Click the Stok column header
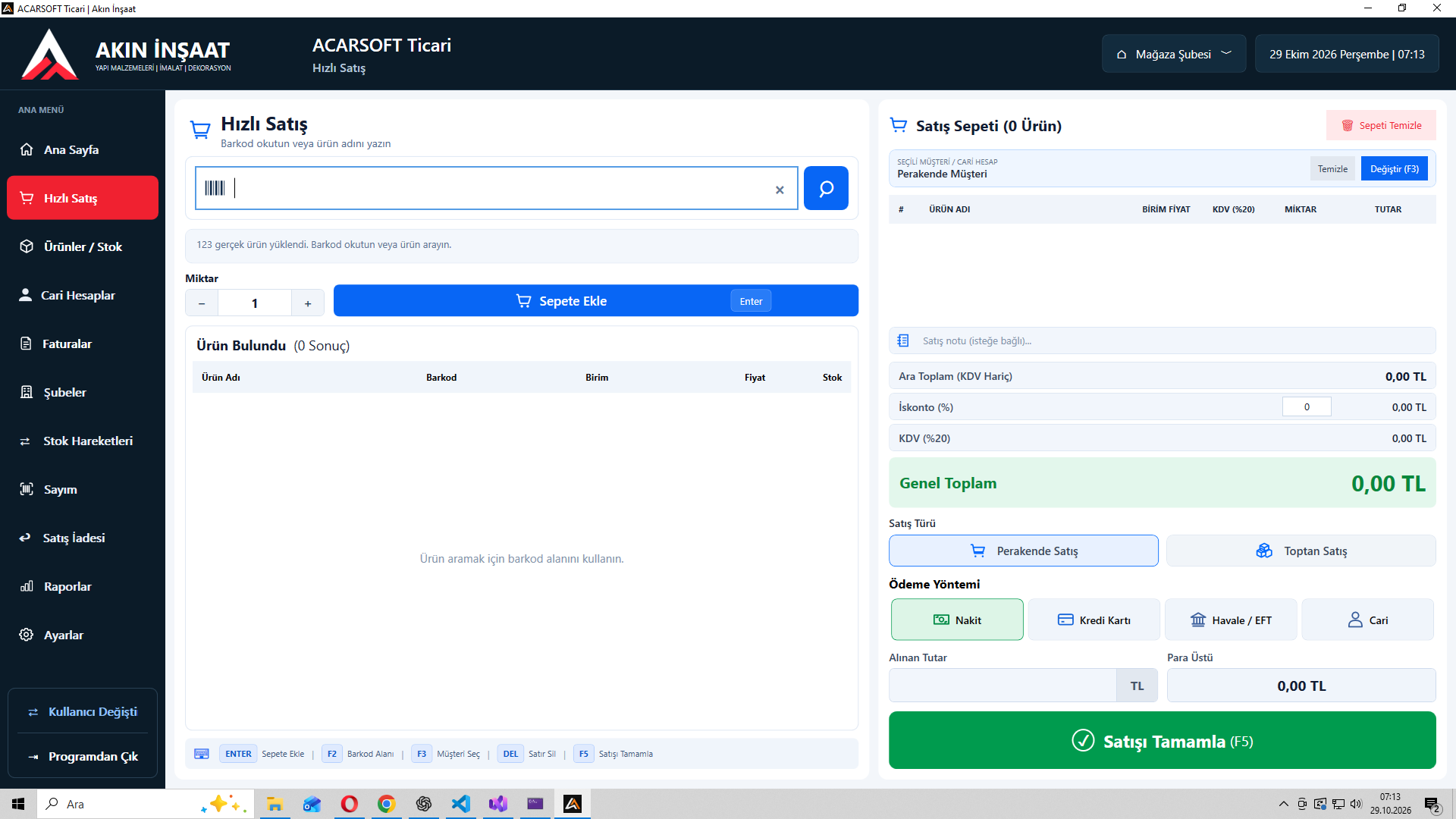The image size is (1456, 819). pos(832,377)
